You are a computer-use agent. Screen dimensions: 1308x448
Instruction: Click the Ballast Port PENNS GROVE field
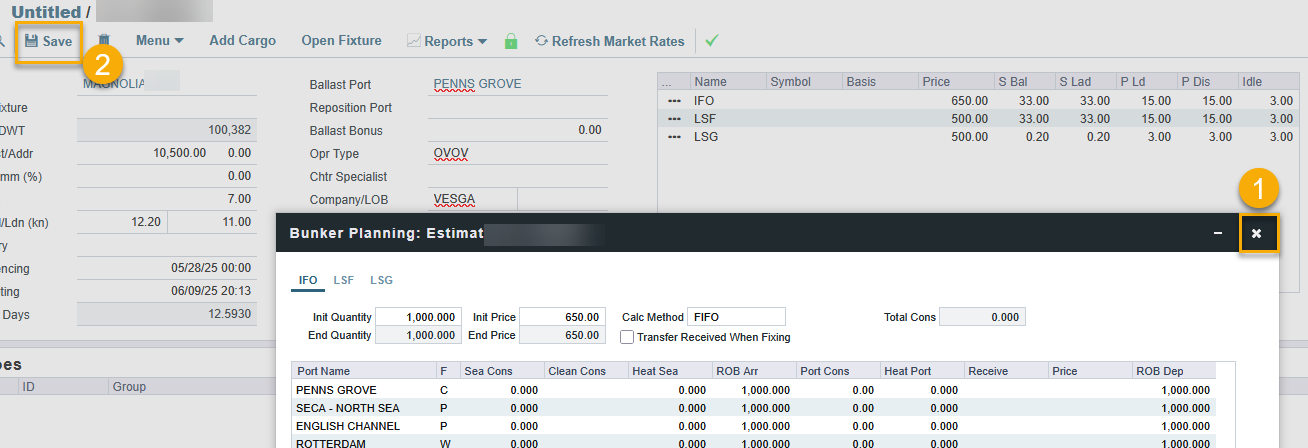pyautogui.click(x=517, y=84)
